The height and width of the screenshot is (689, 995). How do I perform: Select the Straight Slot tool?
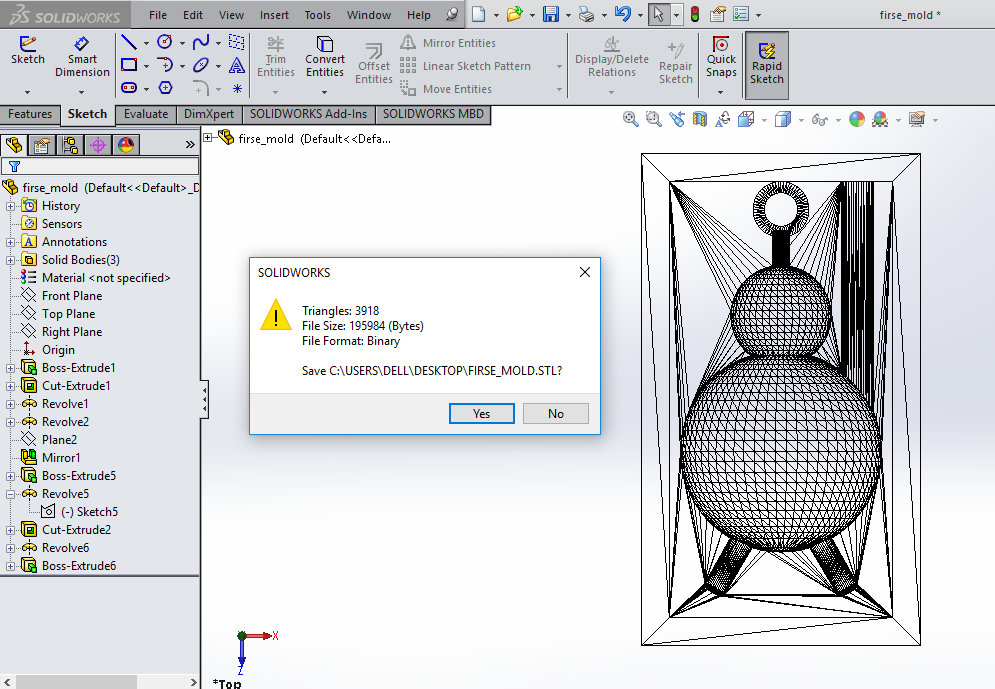pyautogui.click(x=129, y=88)
